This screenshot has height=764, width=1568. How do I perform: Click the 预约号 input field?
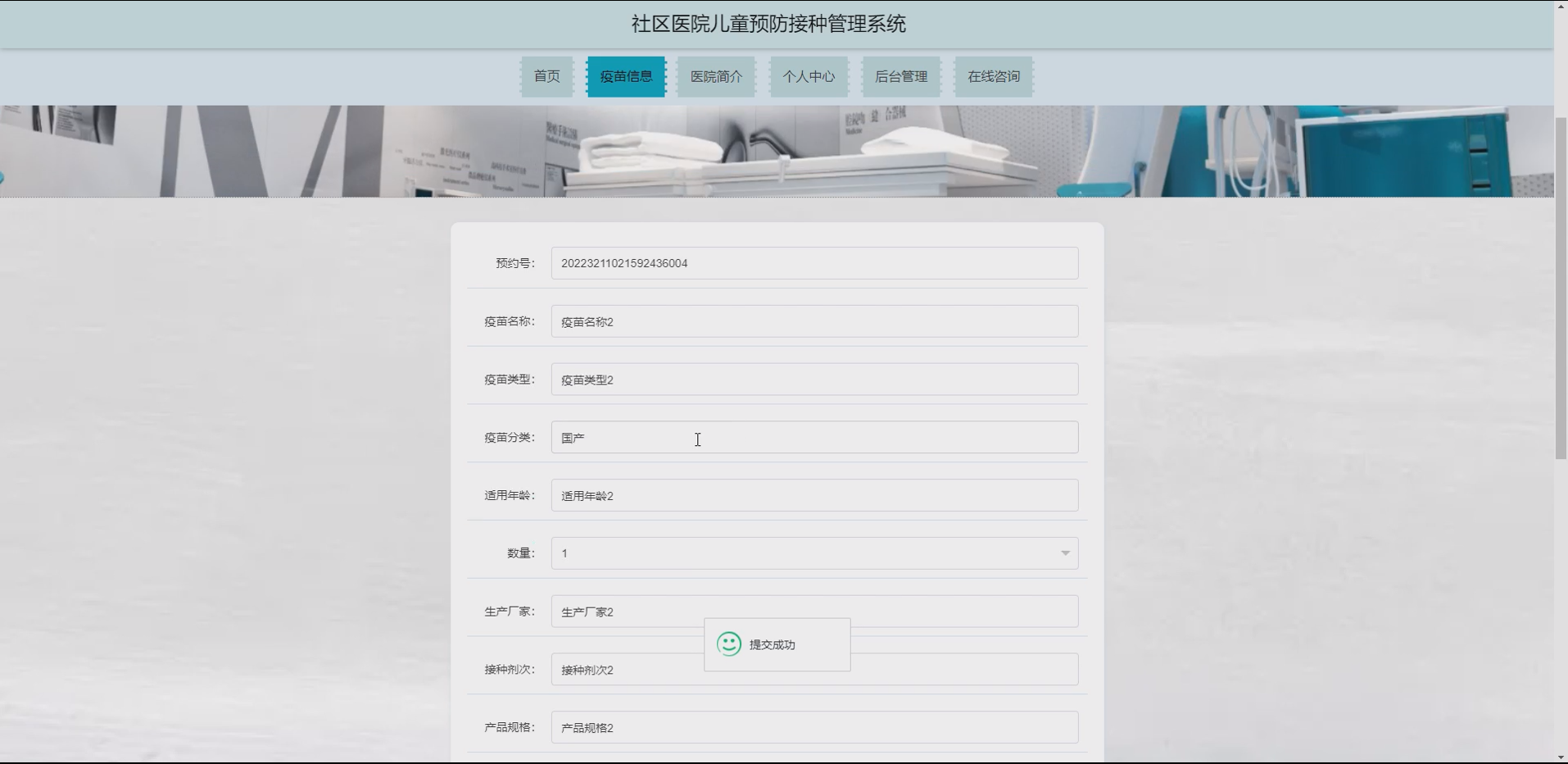[814, 263]
